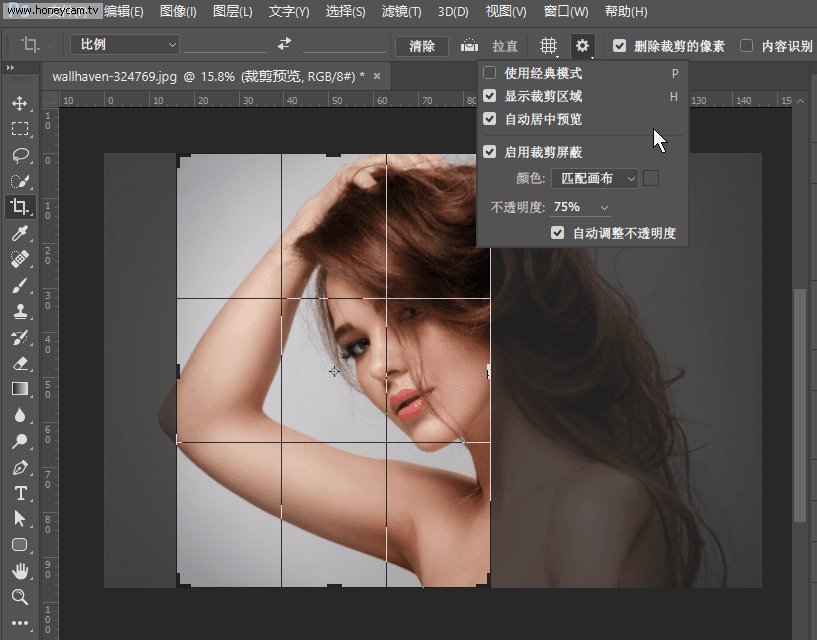Click the swap width and height arrows
The height and width of the screenshot is (640, 817).
[285, 45]
